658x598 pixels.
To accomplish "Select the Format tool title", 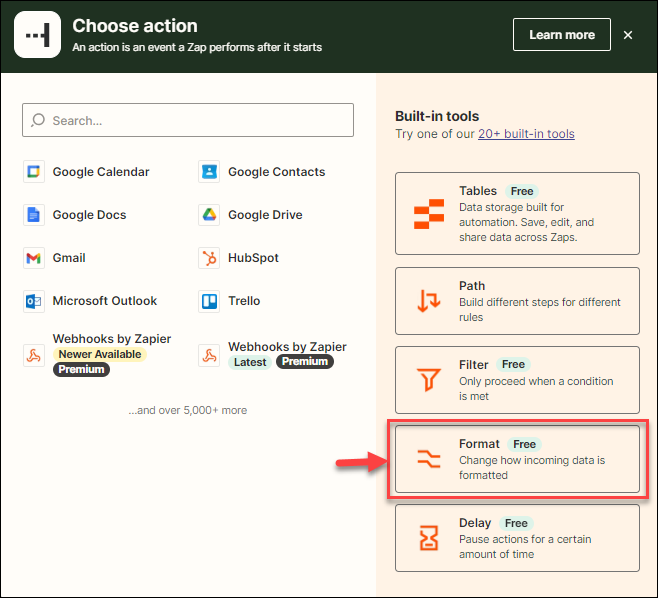I will [x=479, y=444].
